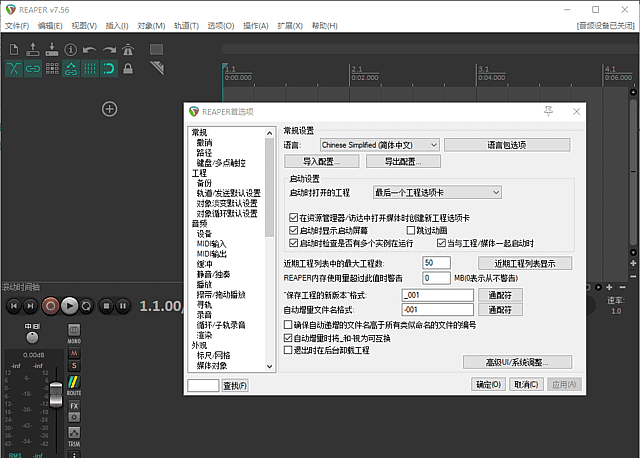Screen dimensions: 640x458
Task: Toggle Item grouping link icon
Action: click(33, 69)
